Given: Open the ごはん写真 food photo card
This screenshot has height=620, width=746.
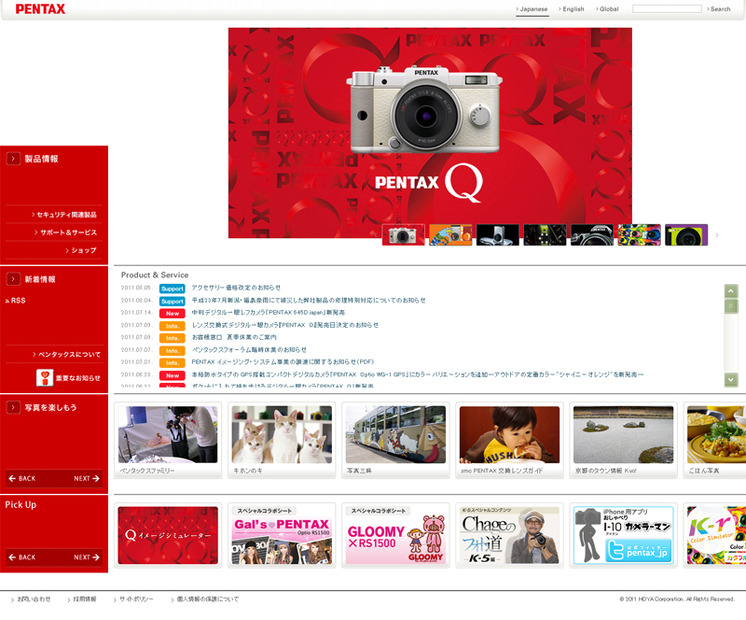Looking at the screenshot, I should coord(715,440).
